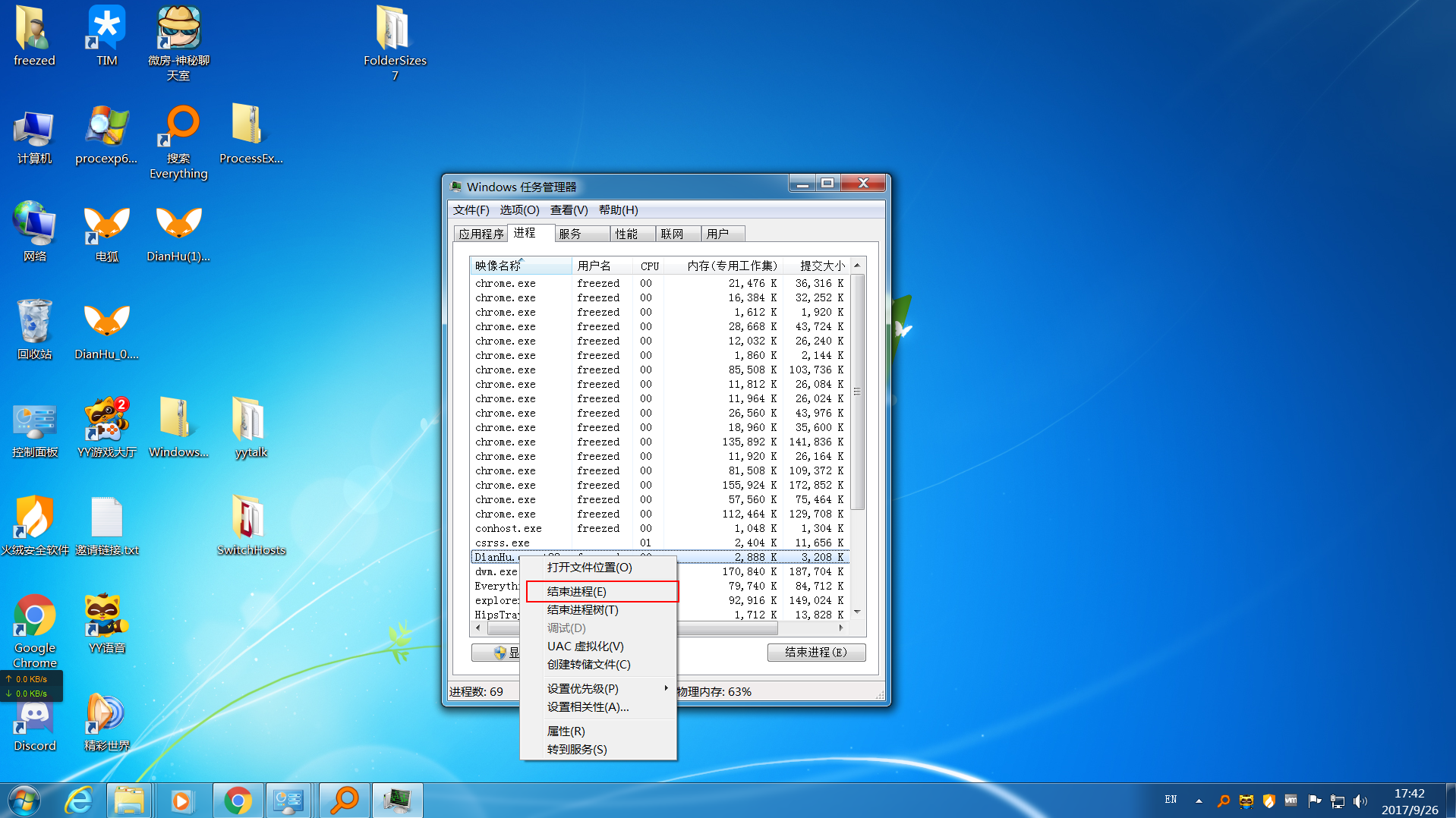Open the freezed user folder icon
This screenshot has width=1456, height=818.
click(x=34, y=36)
